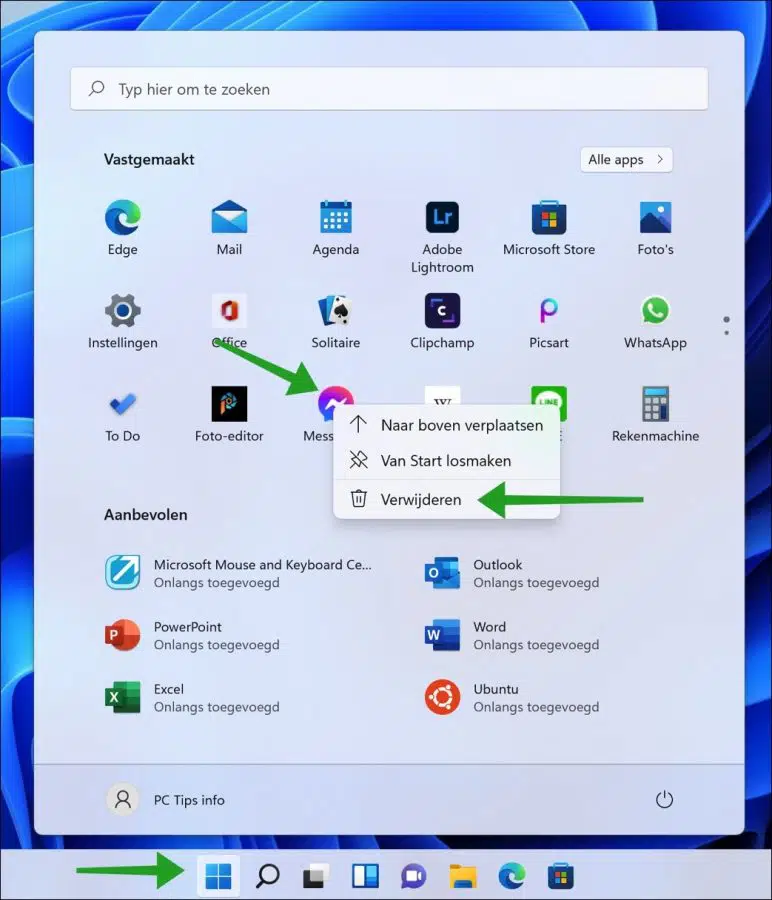This screenshot has height=900, width=772.
Task: Open the Picsart app
Action: coord(549,321)
